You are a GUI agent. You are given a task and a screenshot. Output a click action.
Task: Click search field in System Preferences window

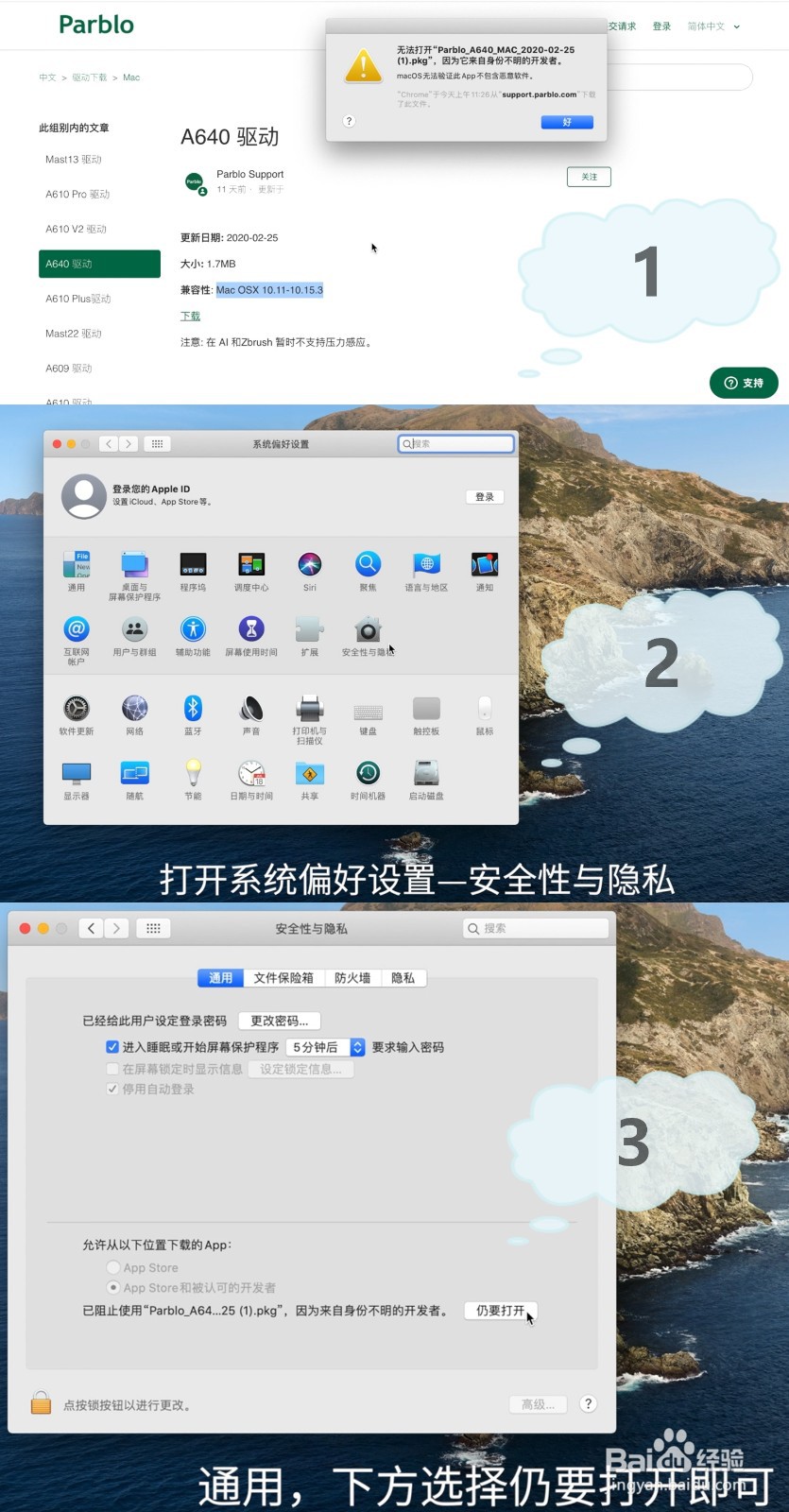tap(456, 443)
